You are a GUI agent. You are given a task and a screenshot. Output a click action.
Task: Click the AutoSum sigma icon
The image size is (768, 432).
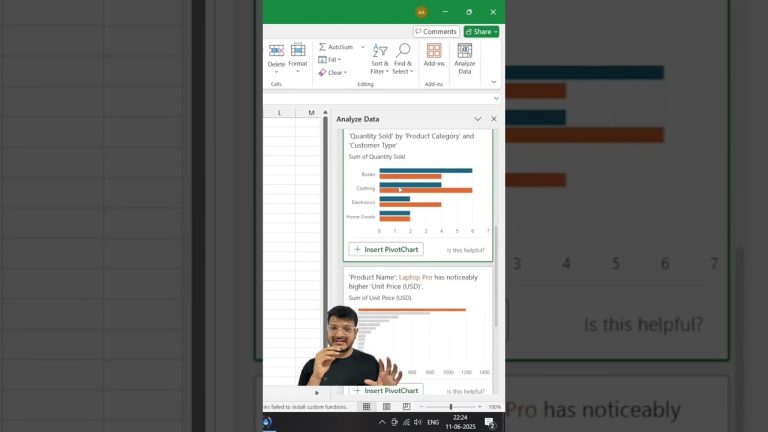coord(322,47)
